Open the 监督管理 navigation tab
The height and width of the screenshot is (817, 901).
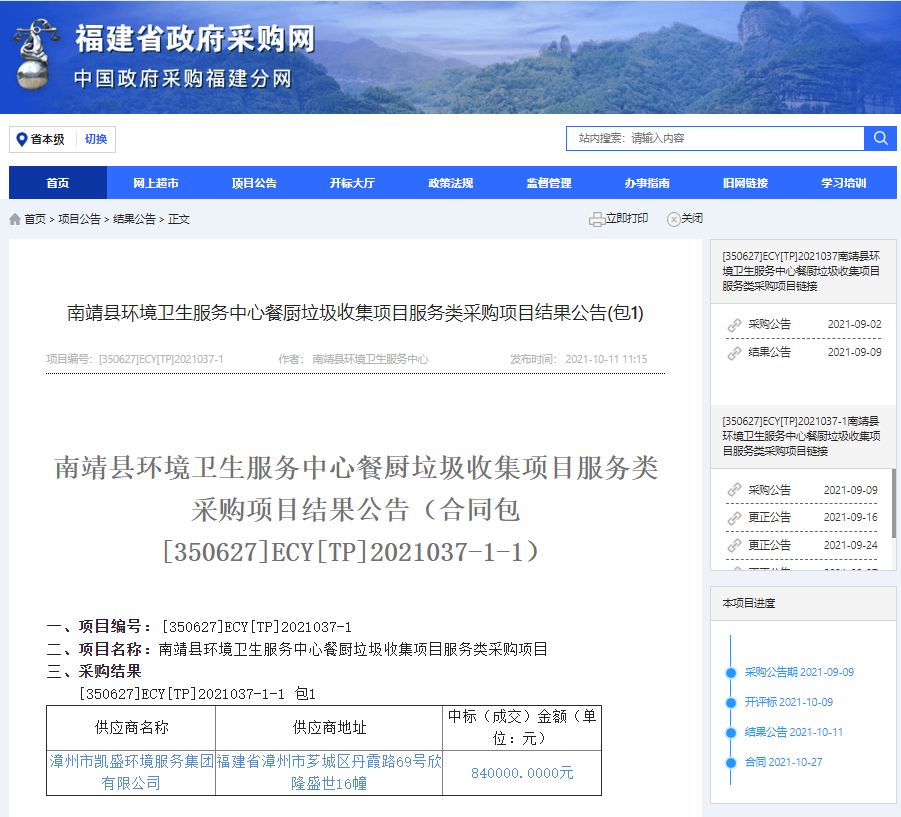click(549, 183)
